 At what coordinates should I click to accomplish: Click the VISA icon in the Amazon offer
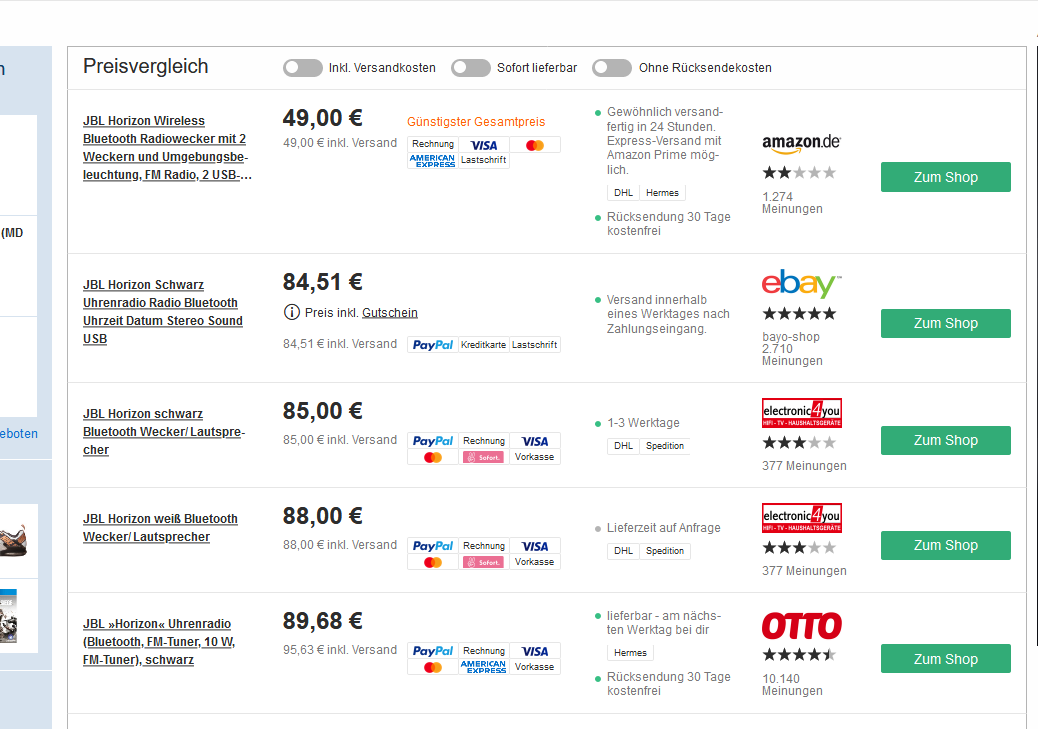[484, 145]
